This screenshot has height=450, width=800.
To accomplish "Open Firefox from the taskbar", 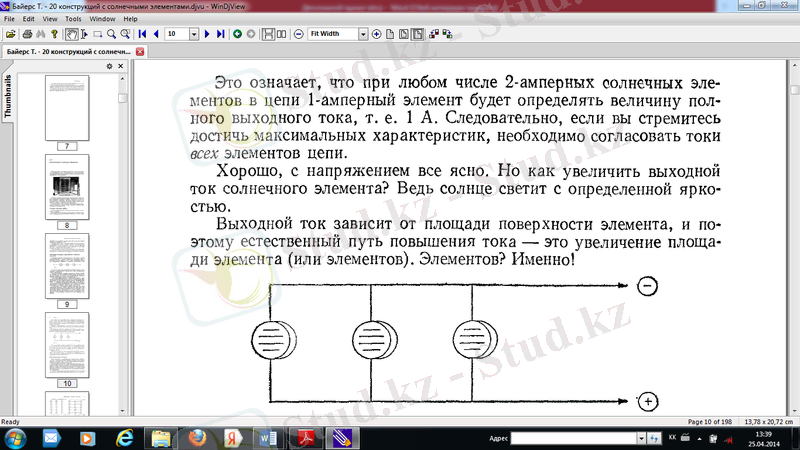I will pyautogui.click(x=197, y=437).
